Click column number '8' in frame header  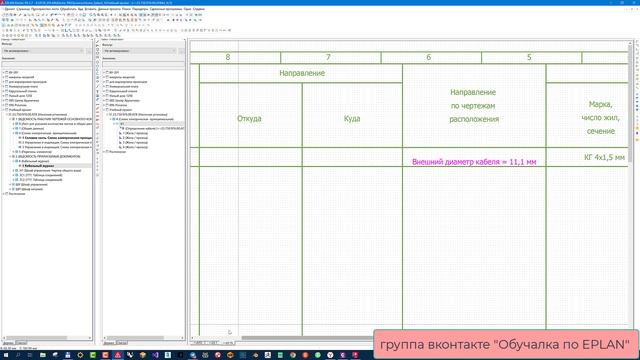click(228, 58)
